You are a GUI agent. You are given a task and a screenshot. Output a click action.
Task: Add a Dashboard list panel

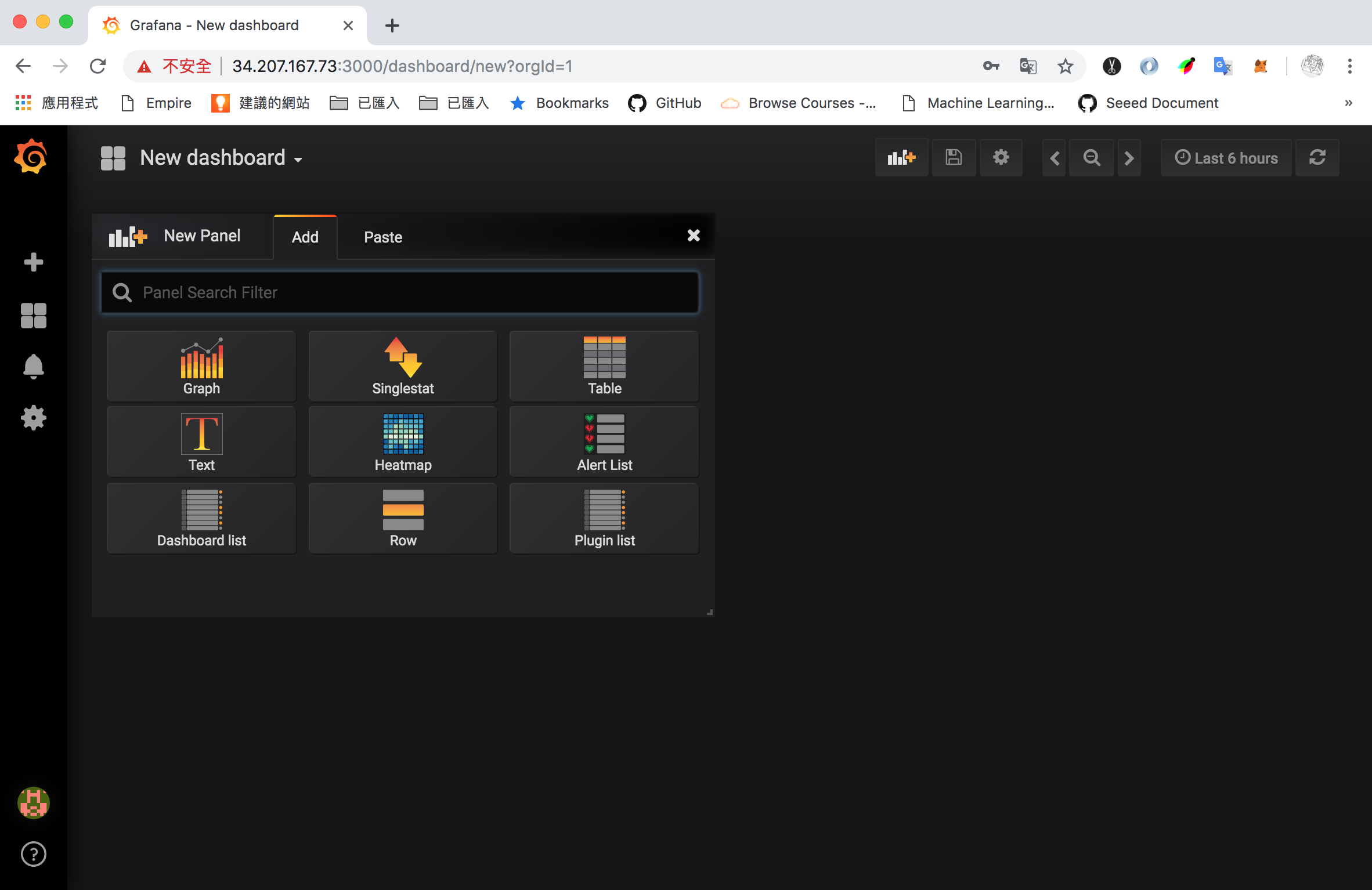[x=201, y=518]
